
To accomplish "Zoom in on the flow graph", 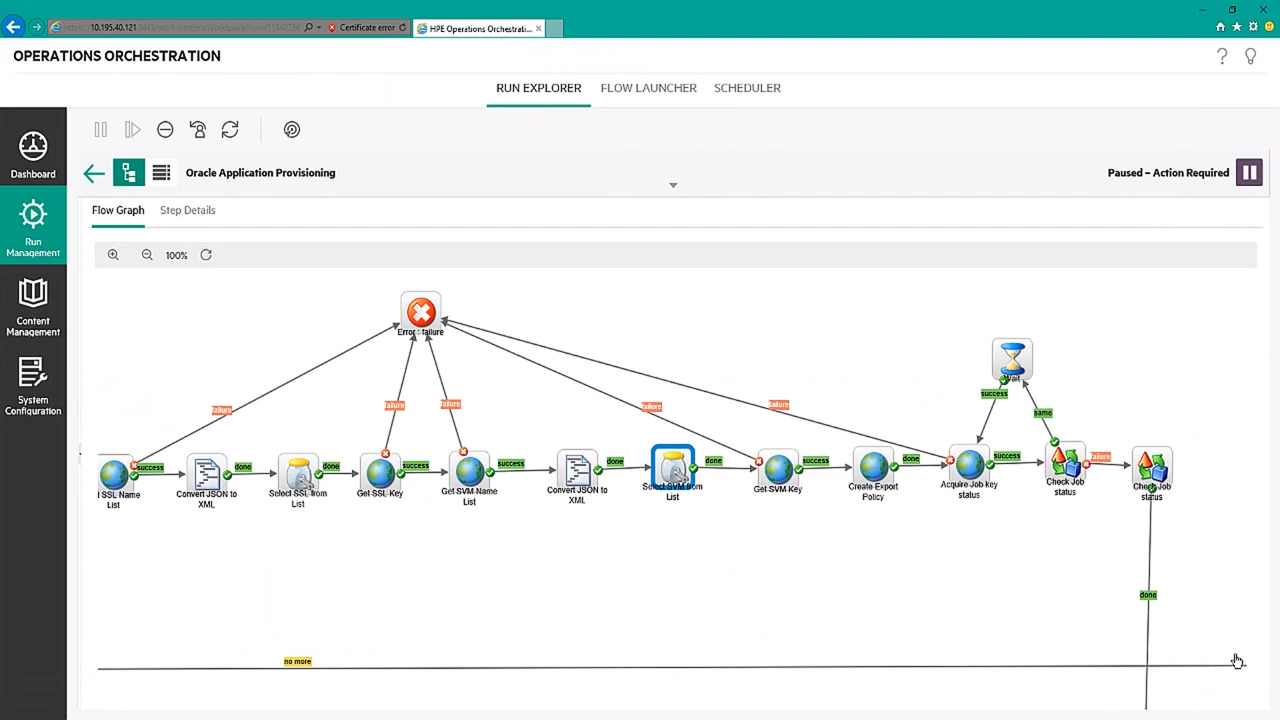I will 113,255.
